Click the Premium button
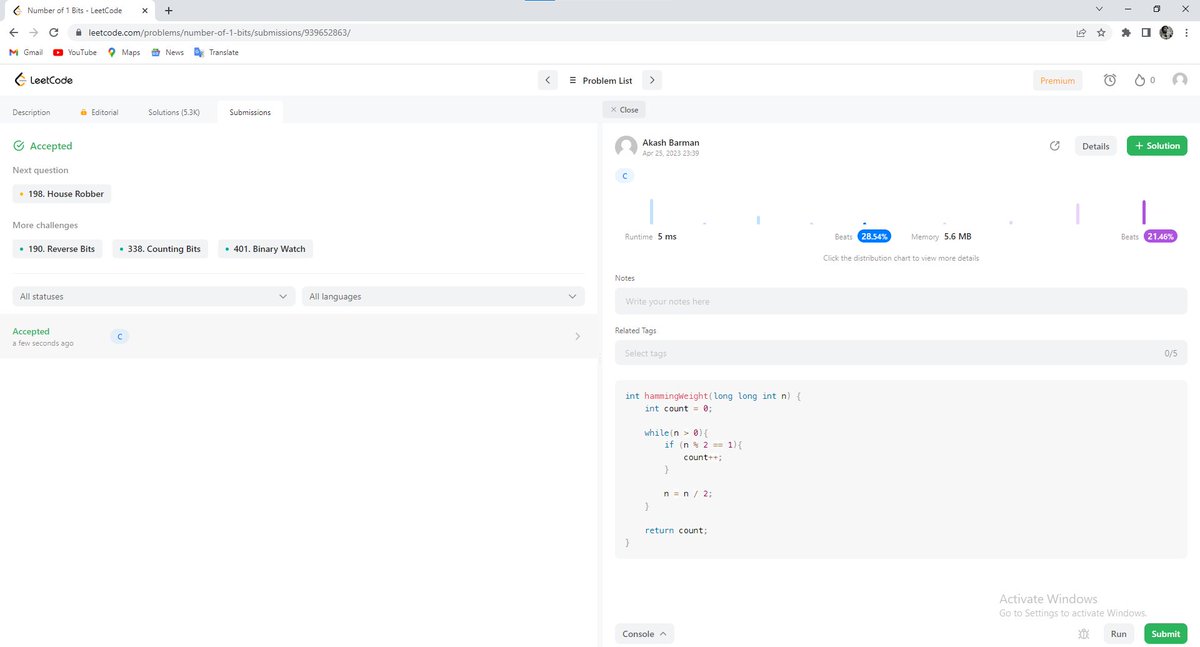 [x=1057, y=80]
